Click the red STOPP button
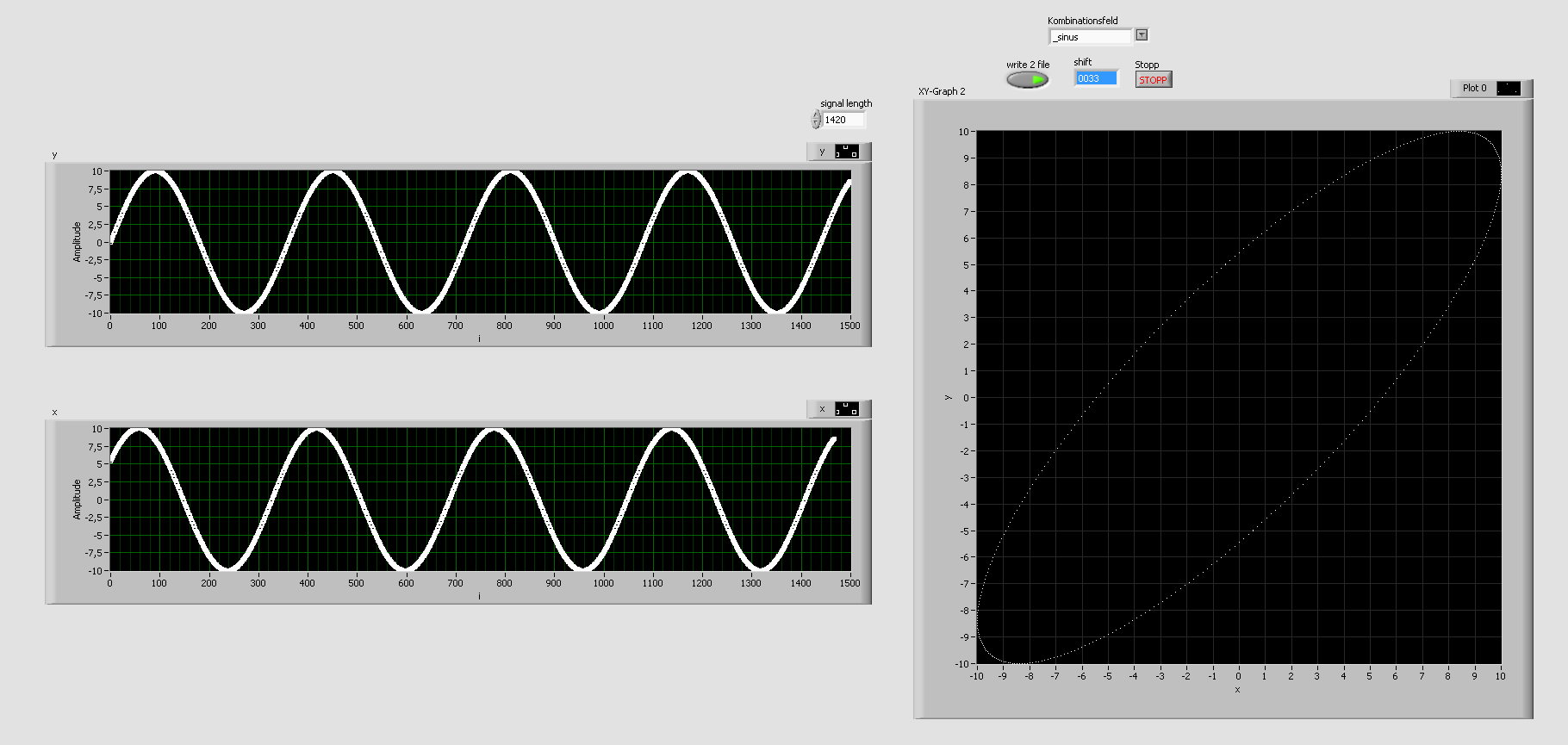This screenshot has width=1568, height=745. click(x=1153, y=80)
